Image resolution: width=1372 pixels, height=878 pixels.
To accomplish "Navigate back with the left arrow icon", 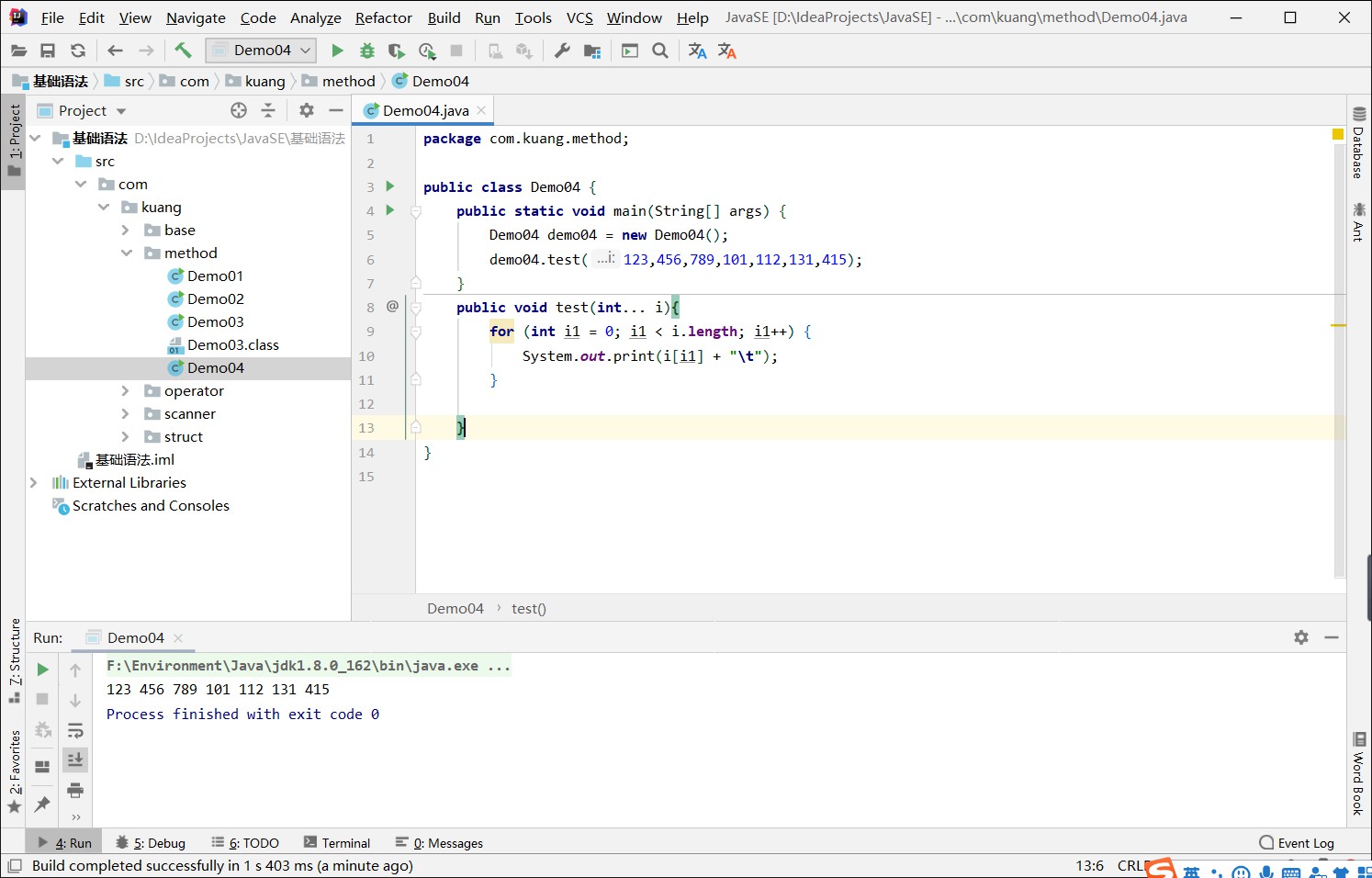I will coord(115,51).
